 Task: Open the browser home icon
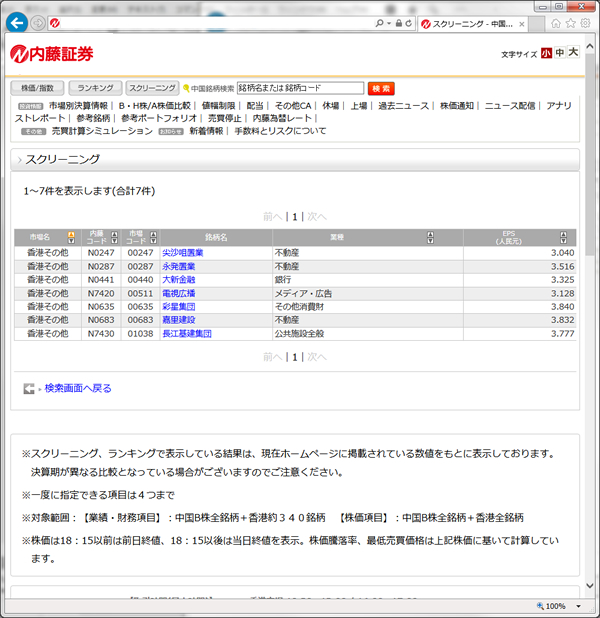555,23
